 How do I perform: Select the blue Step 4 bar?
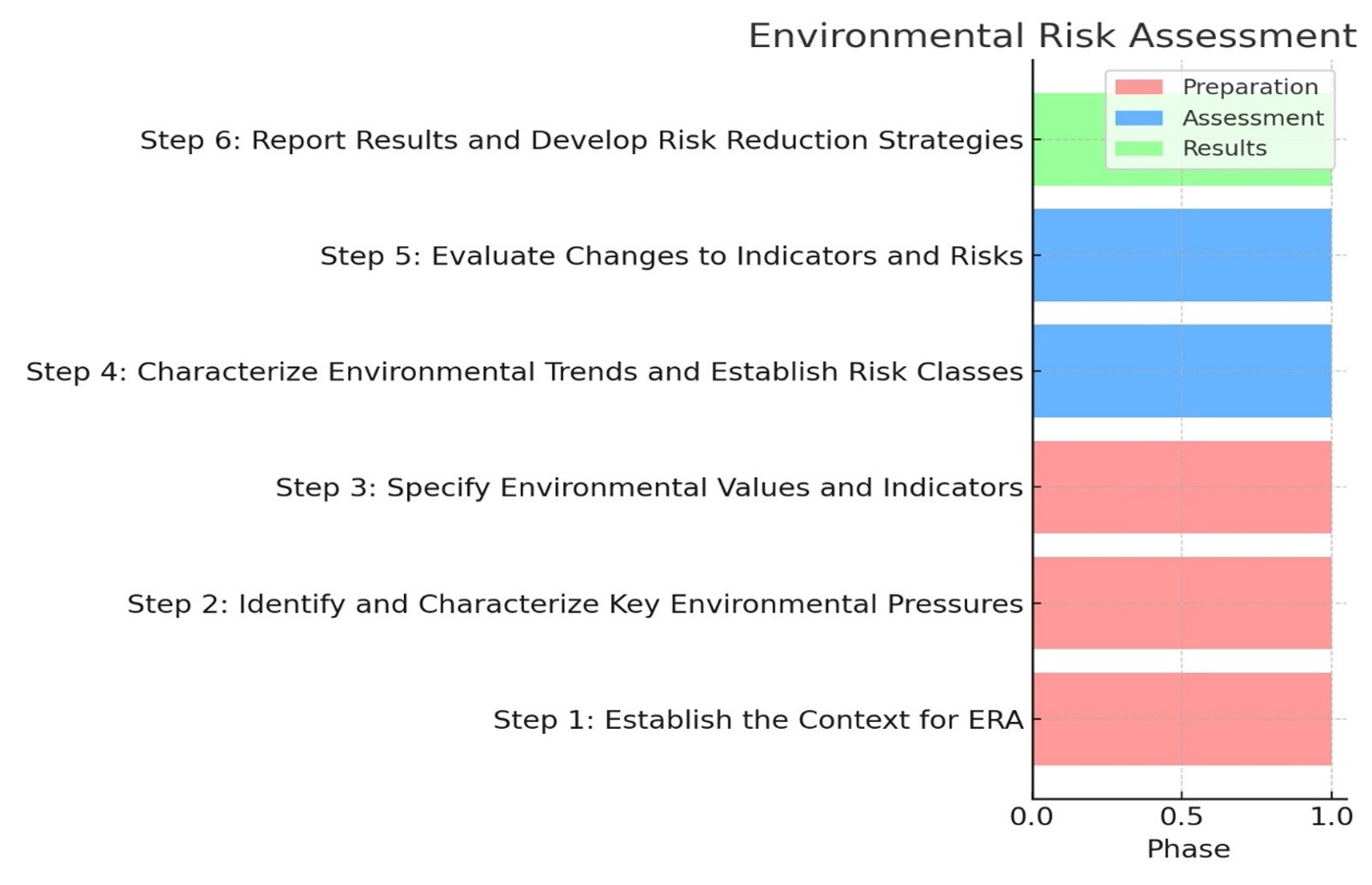point(1181,371)
